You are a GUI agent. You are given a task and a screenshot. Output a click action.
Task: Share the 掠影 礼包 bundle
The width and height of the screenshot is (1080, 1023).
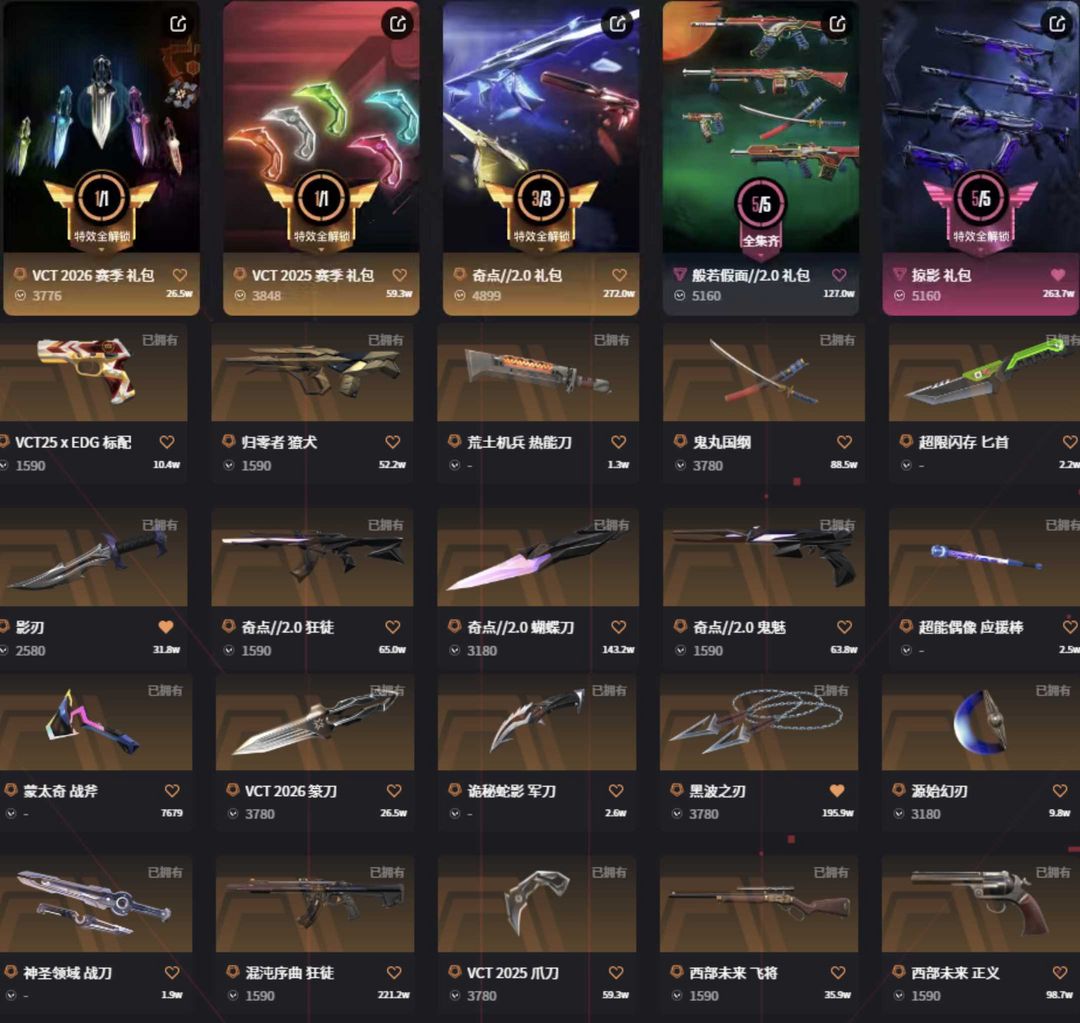pyautogui.click(x=1057, y=24)
